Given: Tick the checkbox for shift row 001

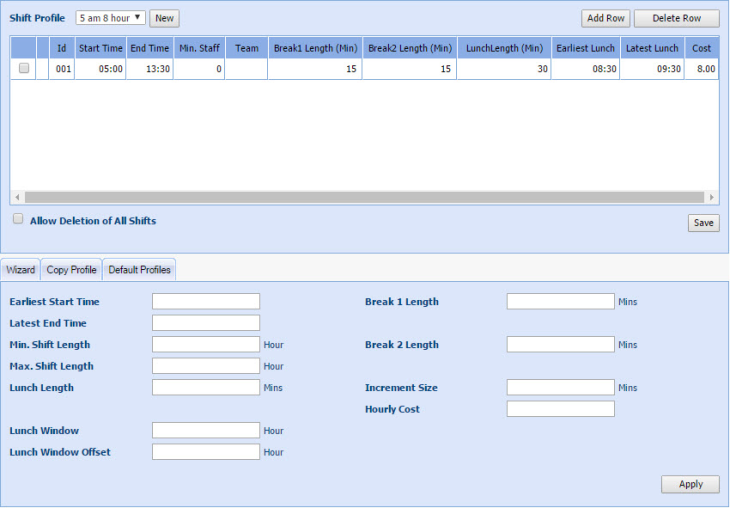Looking at the screenshot, I should (24, 69).
